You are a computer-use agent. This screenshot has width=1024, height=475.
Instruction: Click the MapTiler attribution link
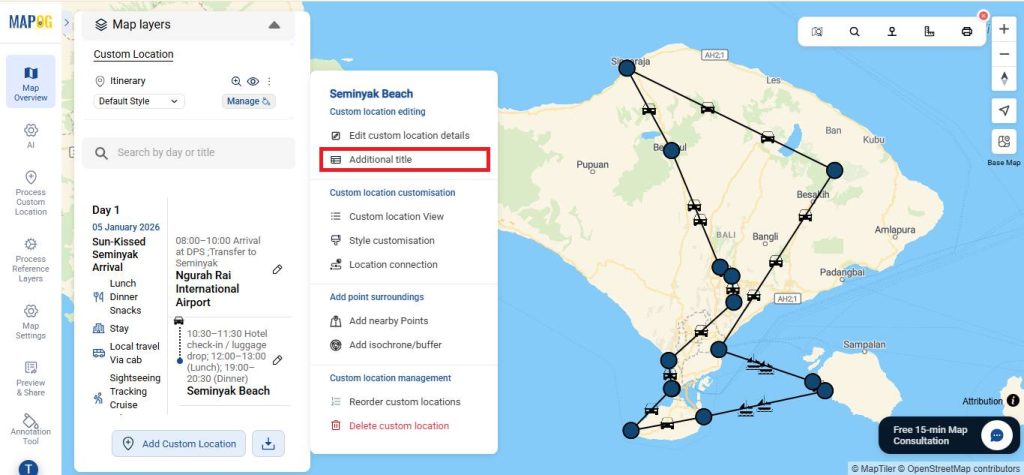(x=874, y=468)
